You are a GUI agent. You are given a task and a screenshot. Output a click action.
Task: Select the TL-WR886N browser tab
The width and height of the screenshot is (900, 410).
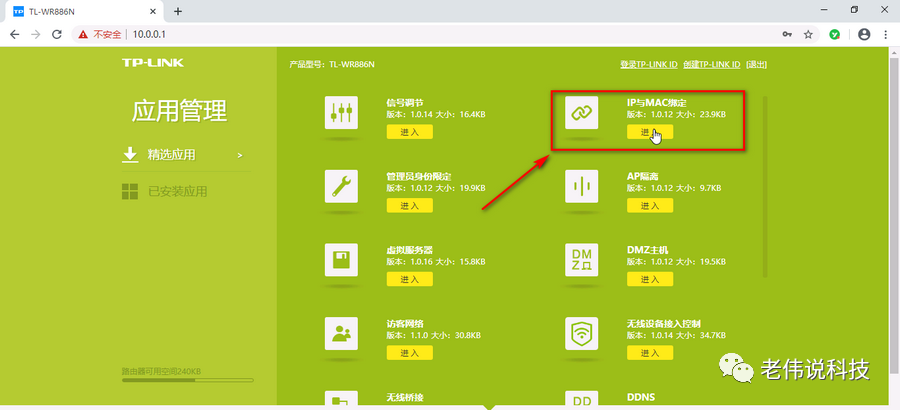tap(86, 11)
